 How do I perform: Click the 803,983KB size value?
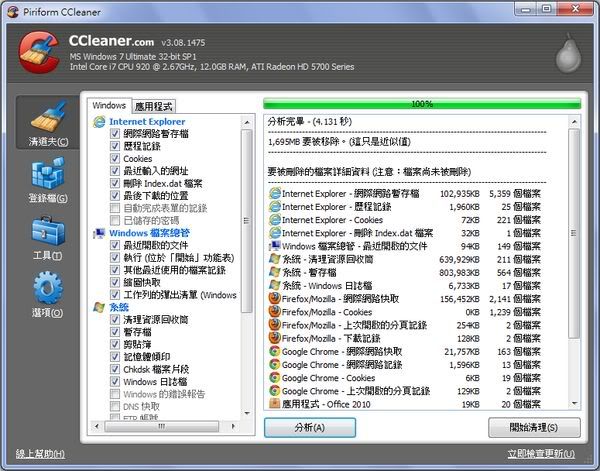[459, 272]
